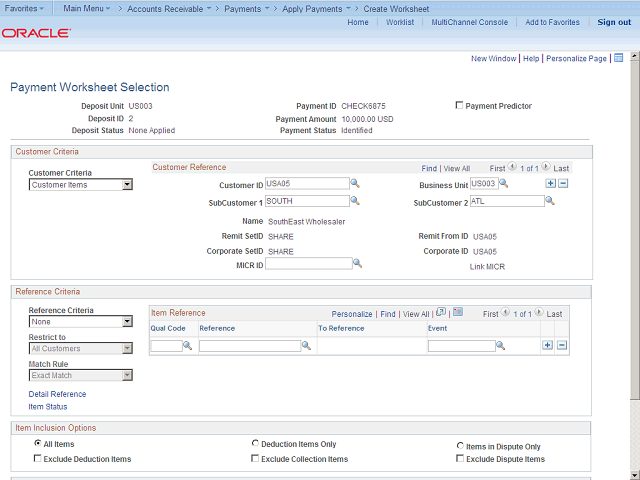Click the SubCustomer 1 lookup magnifier
This screenshot has width=640, height=480.
356,202
